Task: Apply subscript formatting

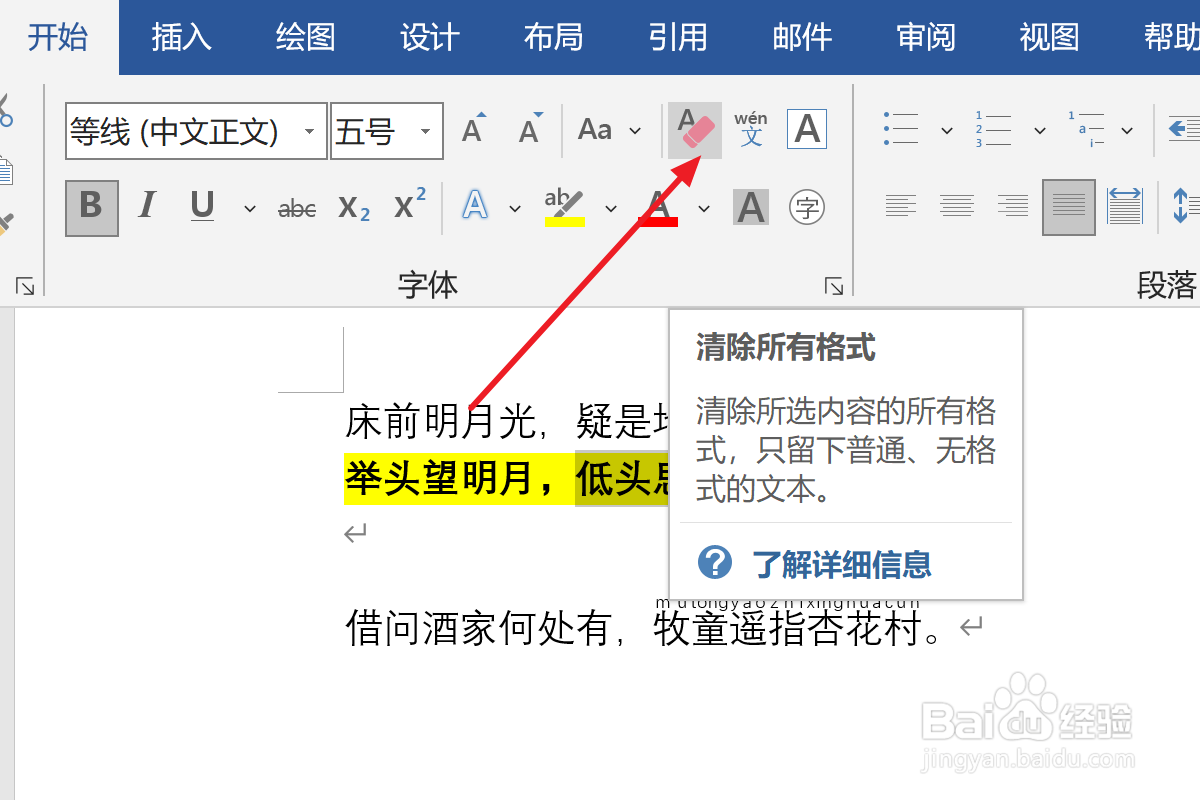Action: pyautogui.click(x=352, y=207)
